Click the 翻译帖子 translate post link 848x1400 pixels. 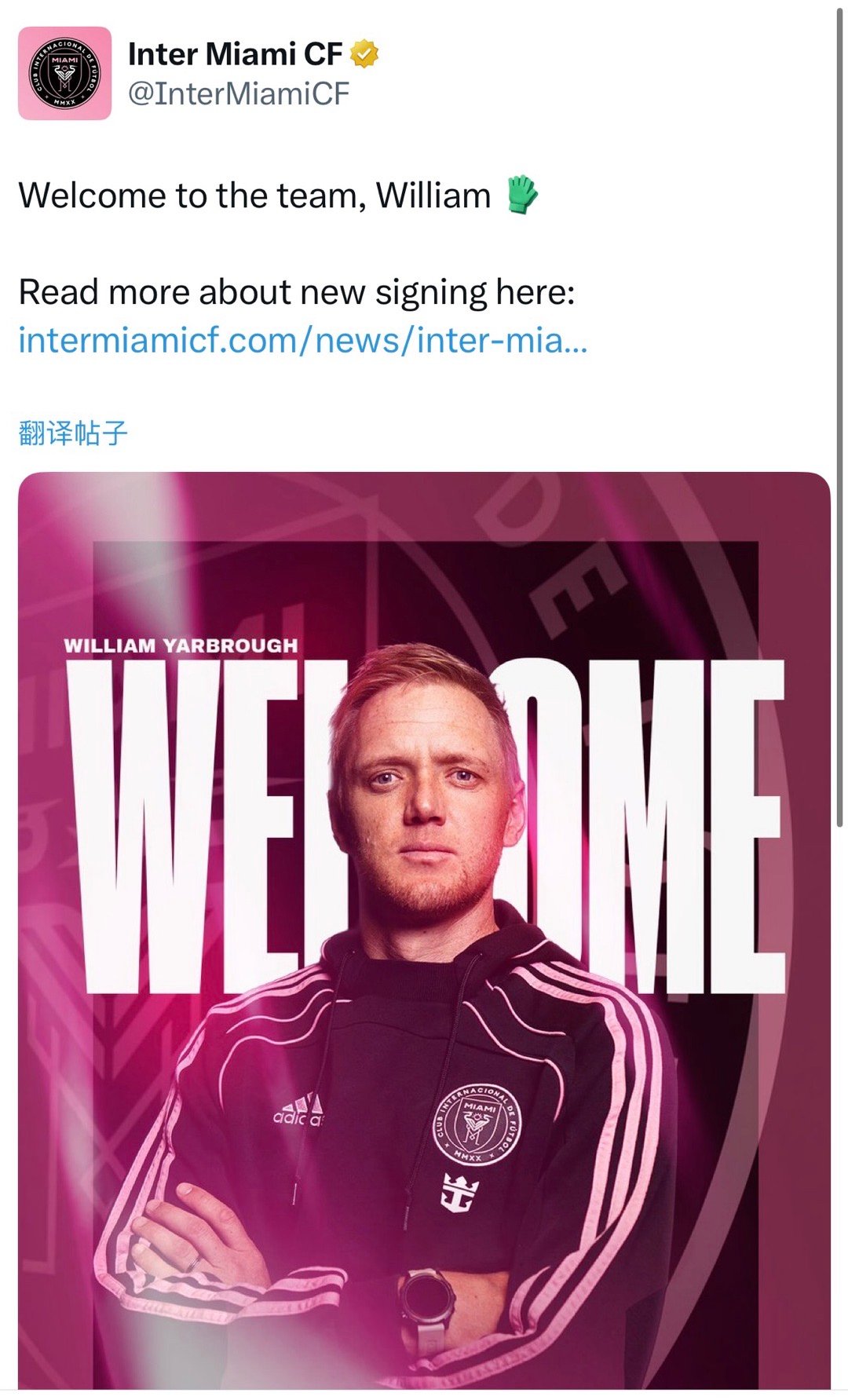click(x=73, y=433)
